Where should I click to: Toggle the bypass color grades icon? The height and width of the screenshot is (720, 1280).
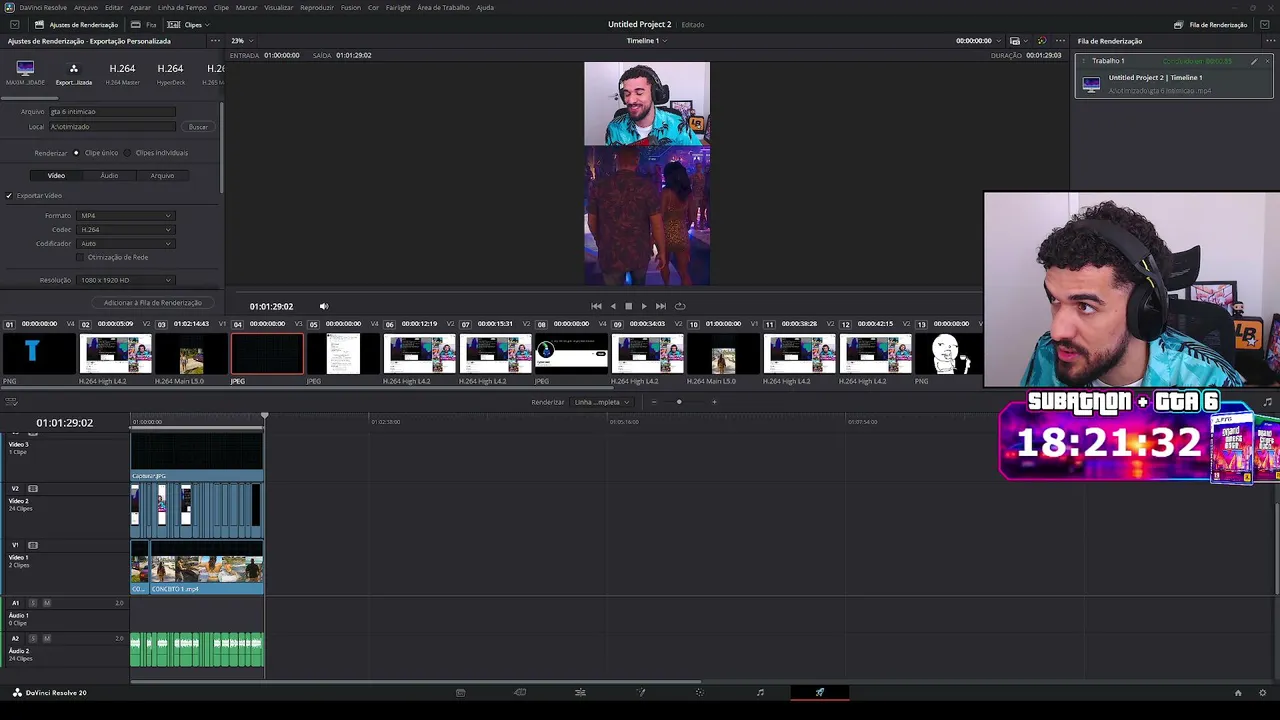click(1041, 41)
